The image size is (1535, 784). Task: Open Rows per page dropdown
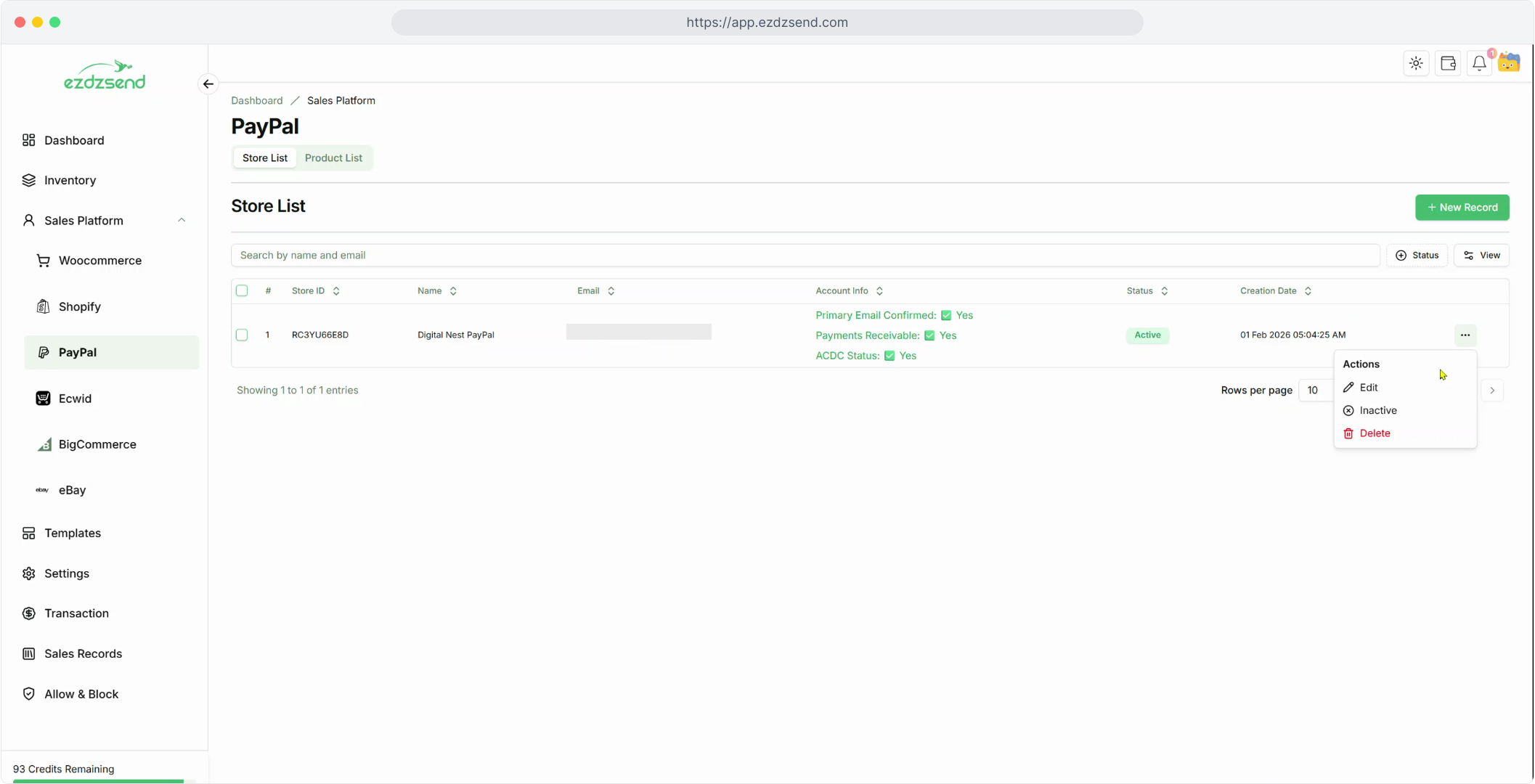pos(1316,391)
